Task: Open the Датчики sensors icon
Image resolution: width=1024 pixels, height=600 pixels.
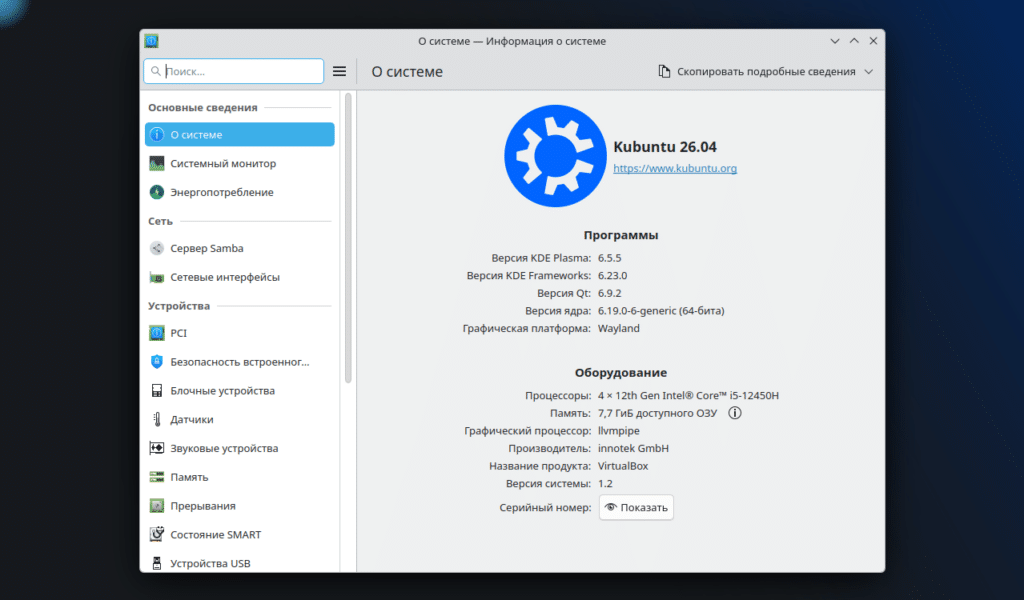Action: (157, 419)
